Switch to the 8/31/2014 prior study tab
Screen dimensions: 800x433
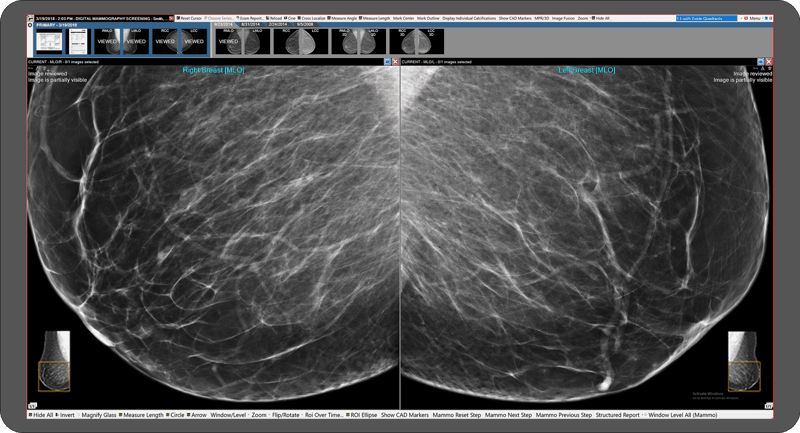point(250,24)
